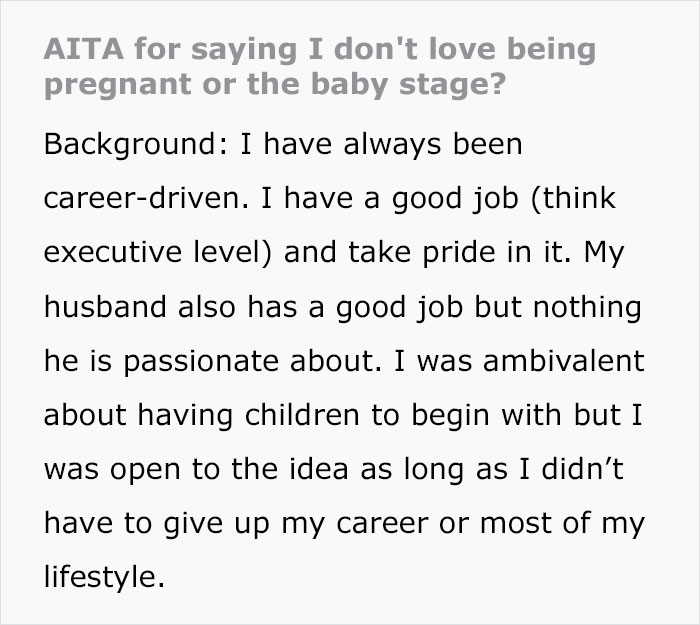Select the word 'idea' in the paragraph

tap(318, 469)
